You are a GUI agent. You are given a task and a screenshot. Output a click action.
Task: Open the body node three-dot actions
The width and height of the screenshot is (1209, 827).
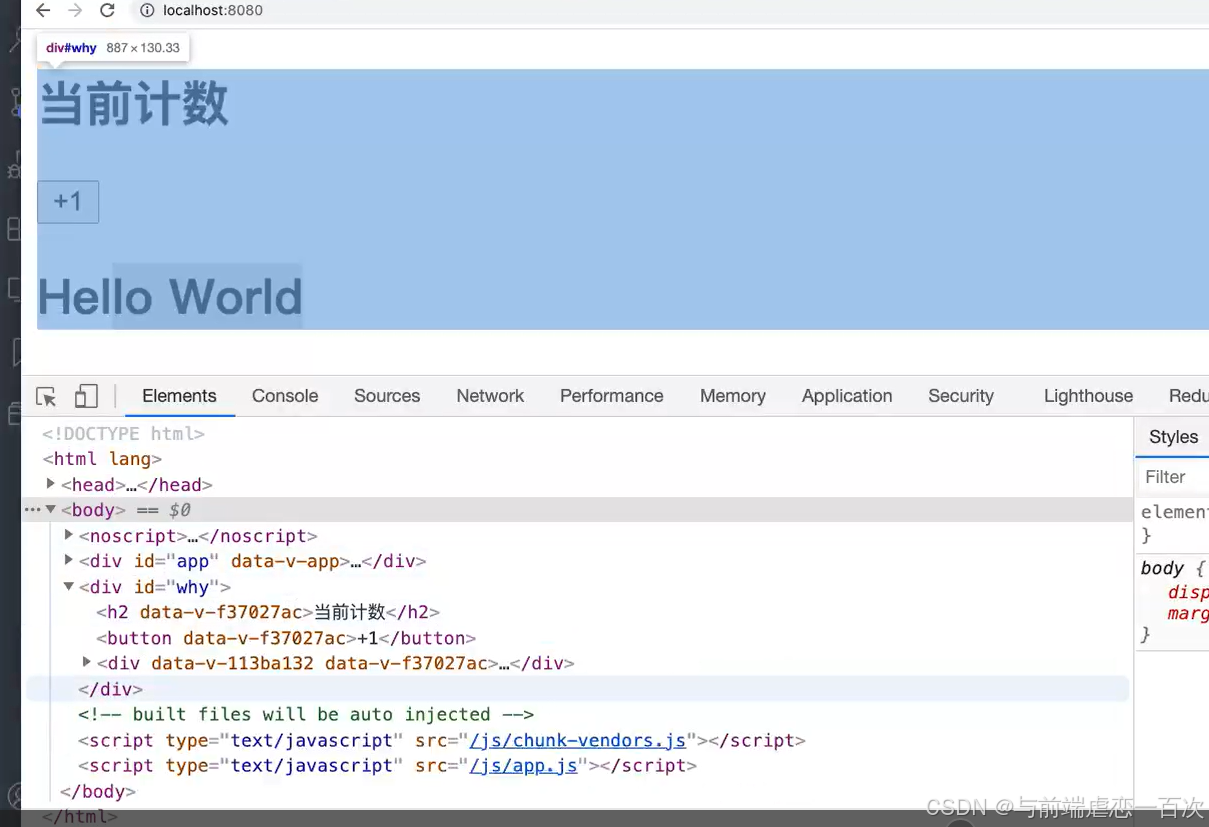[32, 510]
